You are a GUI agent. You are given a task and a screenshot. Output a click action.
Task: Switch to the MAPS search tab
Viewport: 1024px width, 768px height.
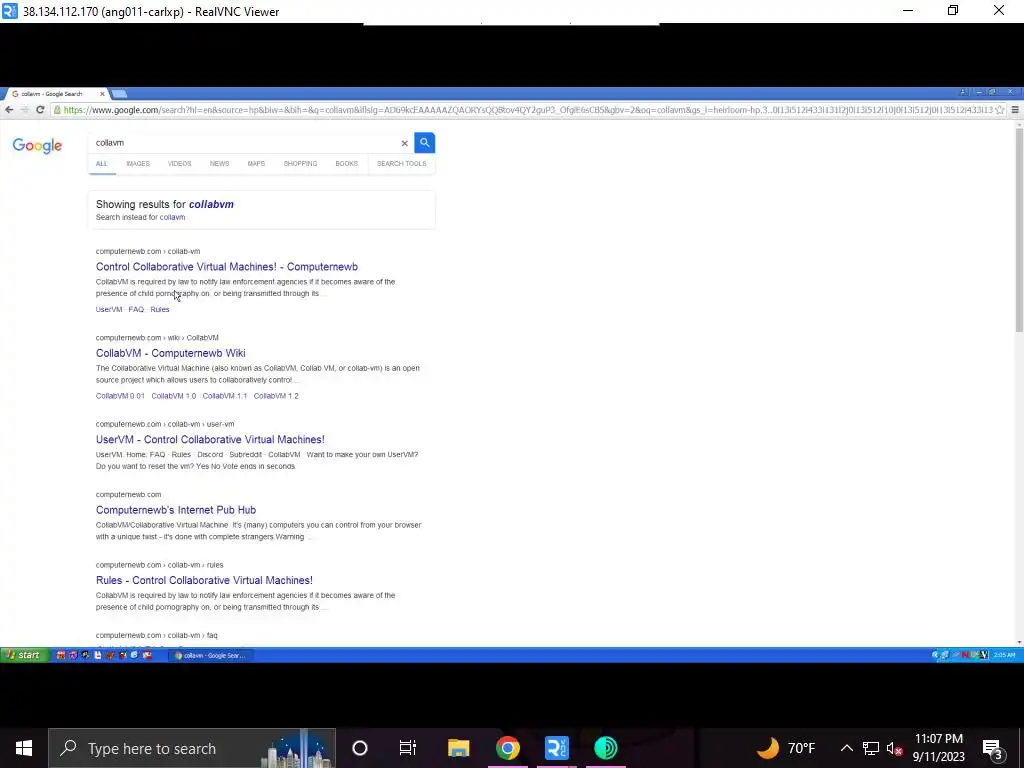coord(256,163)
